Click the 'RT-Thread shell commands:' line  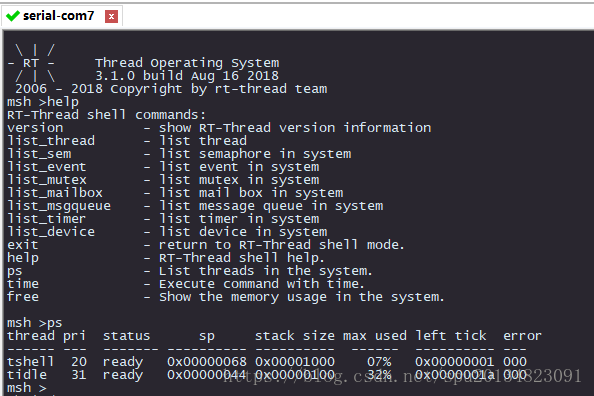(106, 115)
